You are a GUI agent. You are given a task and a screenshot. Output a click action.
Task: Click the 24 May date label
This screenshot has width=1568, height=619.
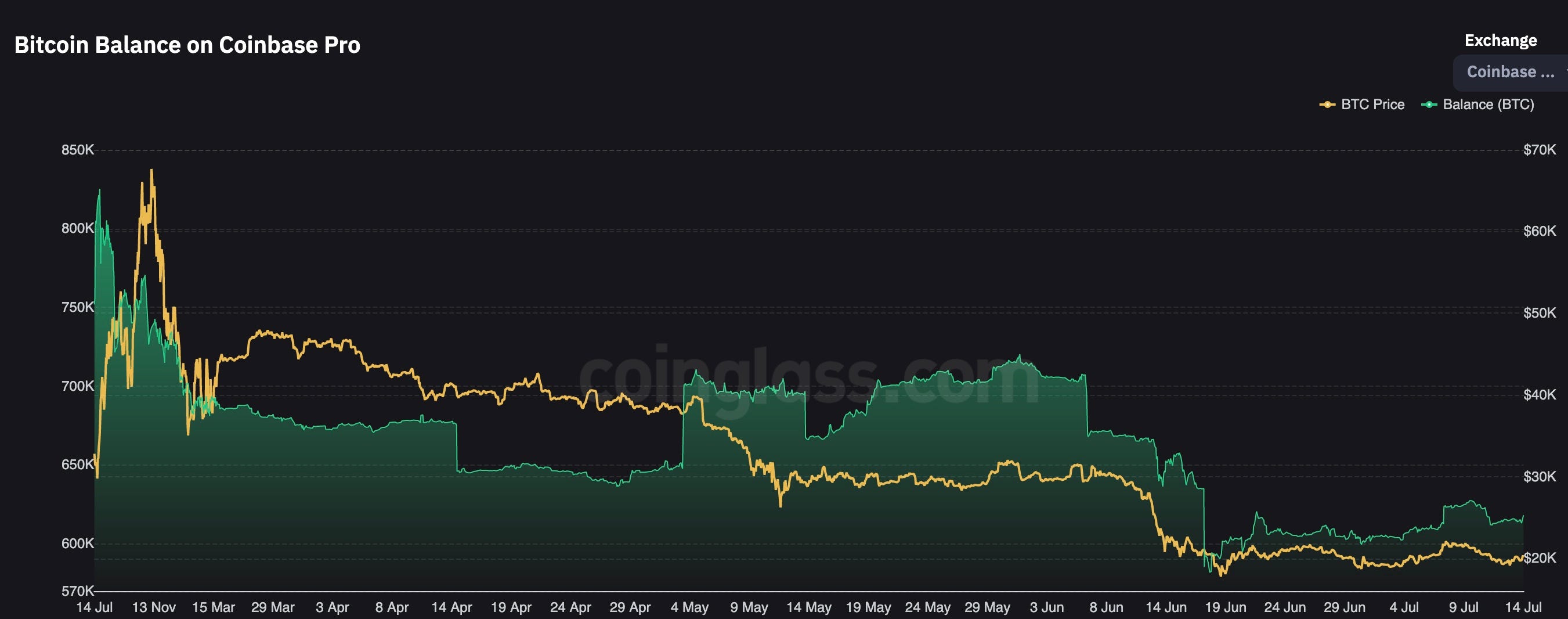(x=928, y=607)
